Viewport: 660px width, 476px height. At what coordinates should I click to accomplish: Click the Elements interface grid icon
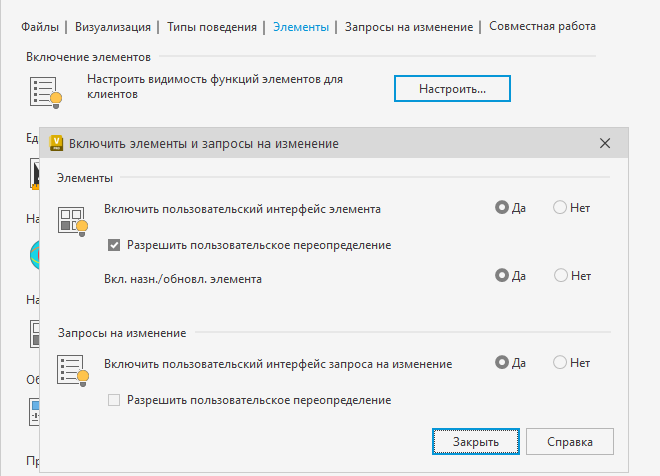click(x=72, y=221)
